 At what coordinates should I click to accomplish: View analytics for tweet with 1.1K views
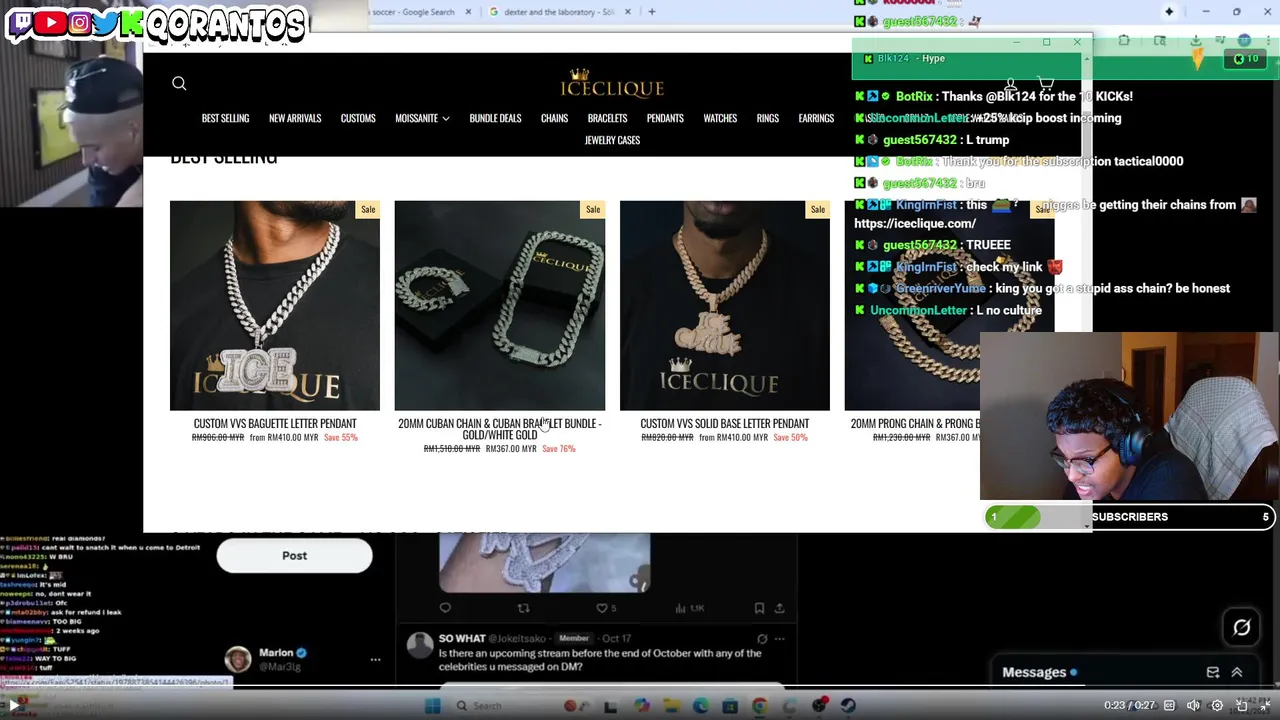(691, 608)
